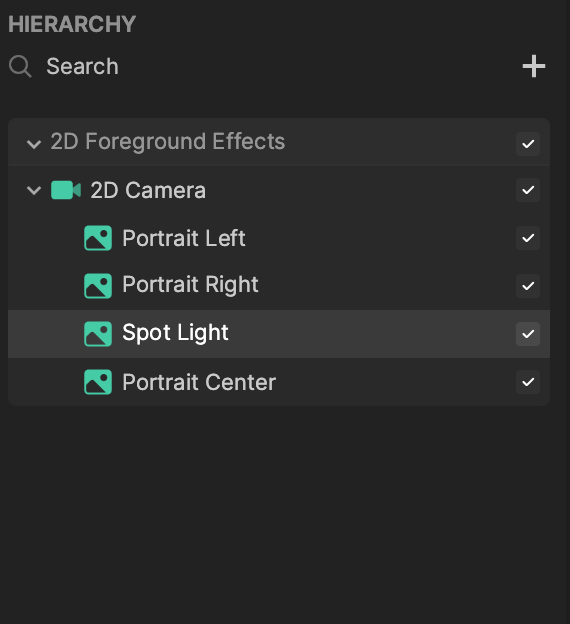The height and width of the screenshot is (624, 570).
Task: Toggle the Portrait Right checkbox
Action: [x=528, y=286]
